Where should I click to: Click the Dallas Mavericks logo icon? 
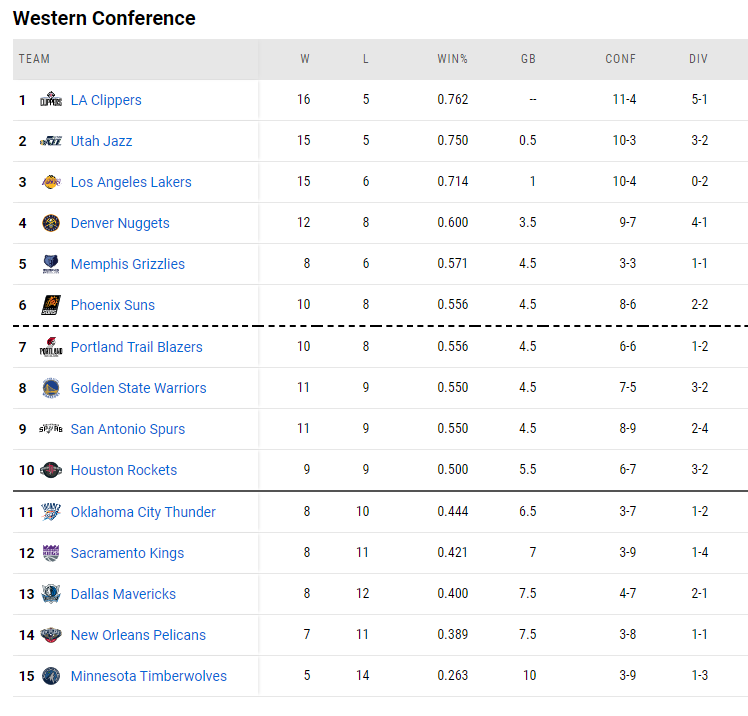coord(50,594)
